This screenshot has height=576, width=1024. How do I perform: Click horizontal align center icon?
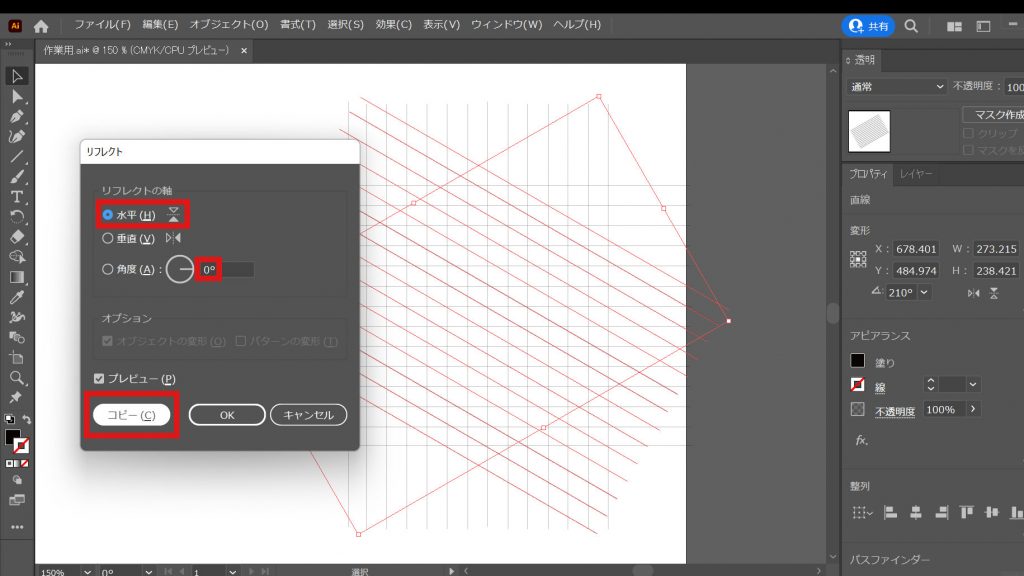click(916, 513)
